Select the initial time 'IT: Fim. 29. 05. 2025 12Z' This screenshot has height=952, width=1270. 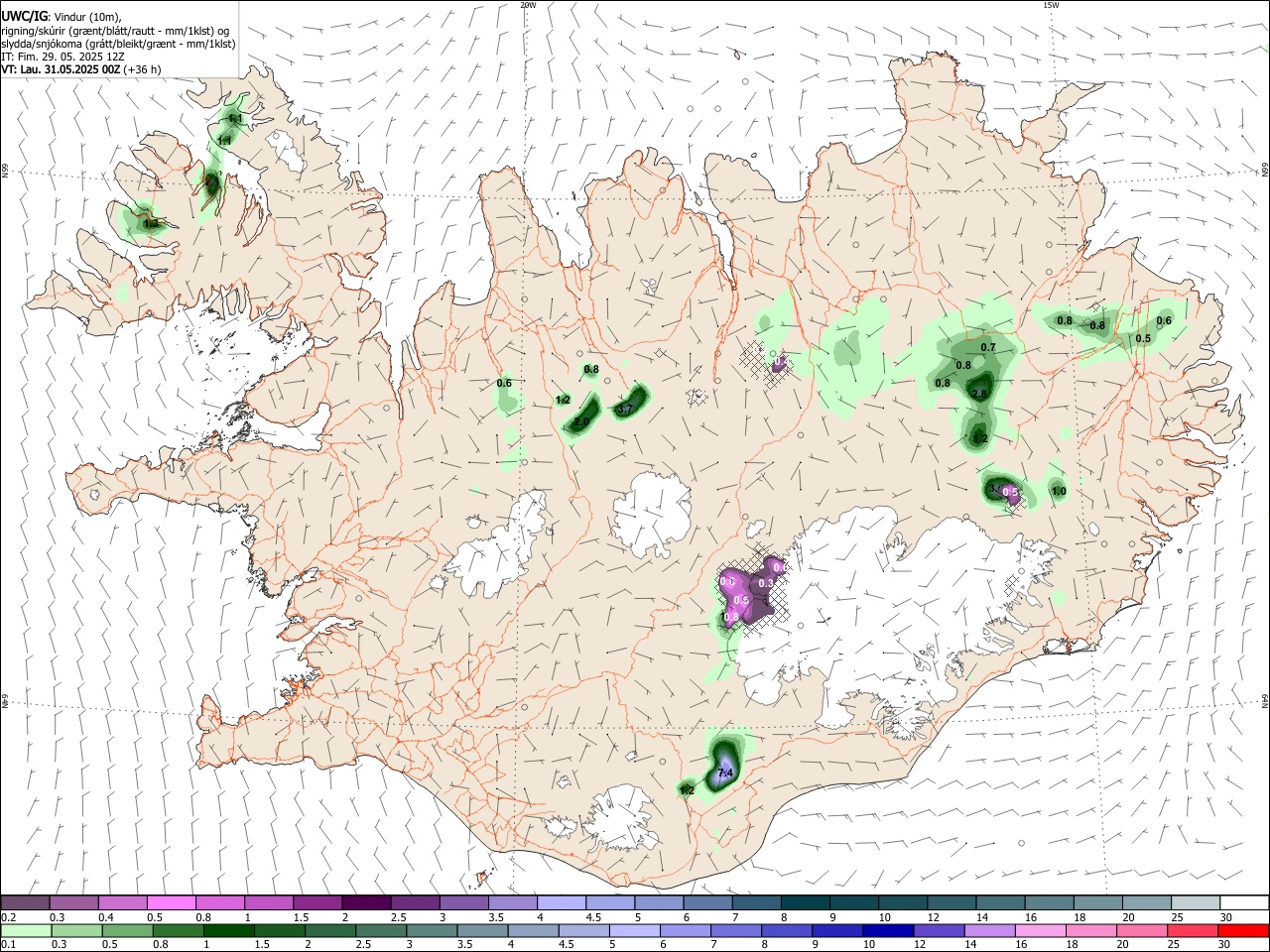pos(63,57)
